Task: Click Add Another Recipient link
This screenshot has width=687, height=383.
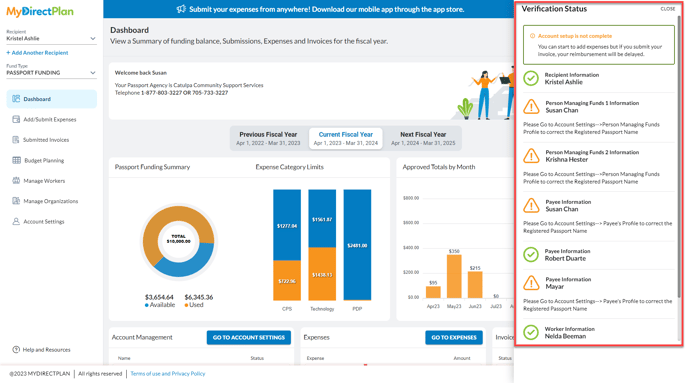Action: (x=37, y=53)
